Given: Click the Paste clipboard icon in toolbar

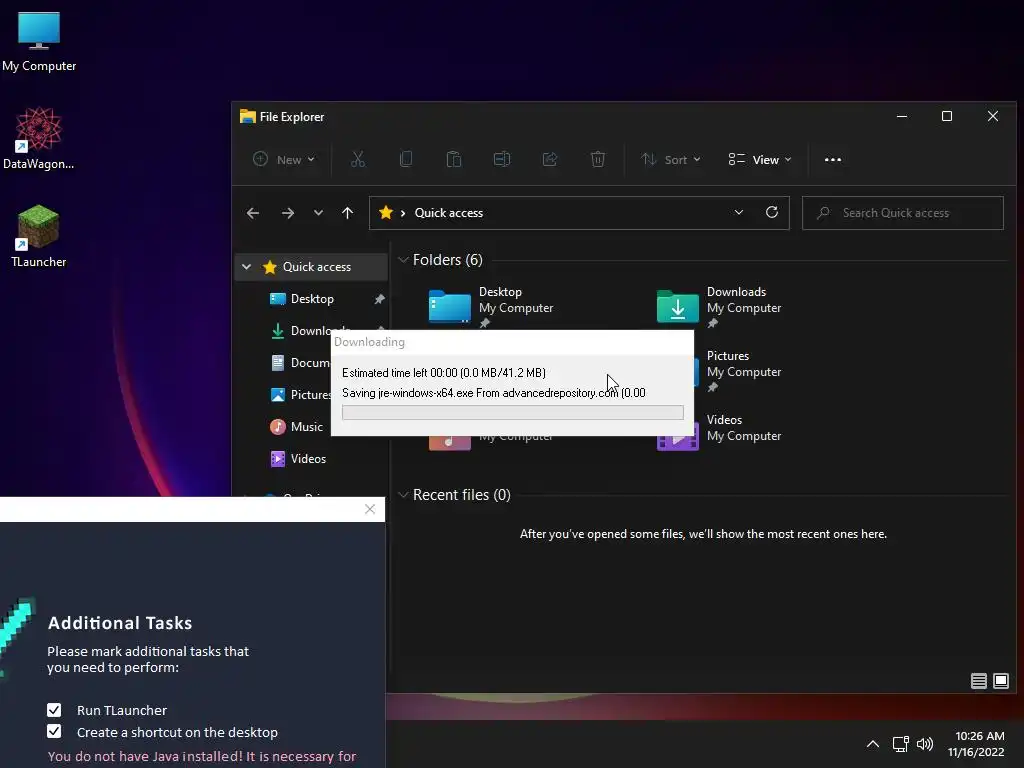Looking at the screenshot, I should click(454, 159).
